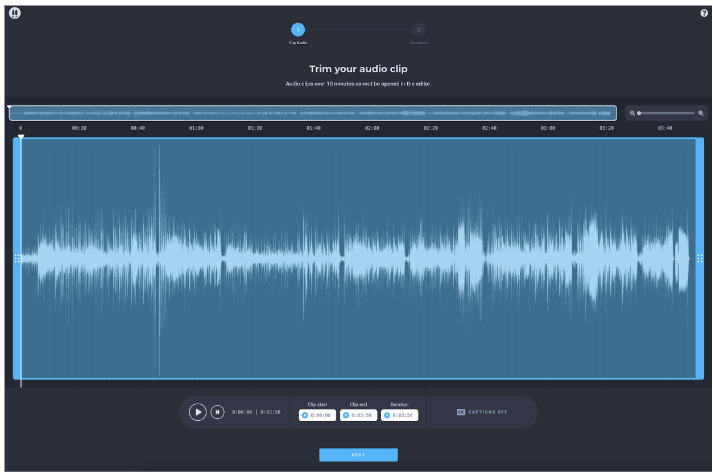Image resolution: width=713 pixels, height=475 pixels.
Task: Open the help question mark icon
Action: (x=704, y=13)
